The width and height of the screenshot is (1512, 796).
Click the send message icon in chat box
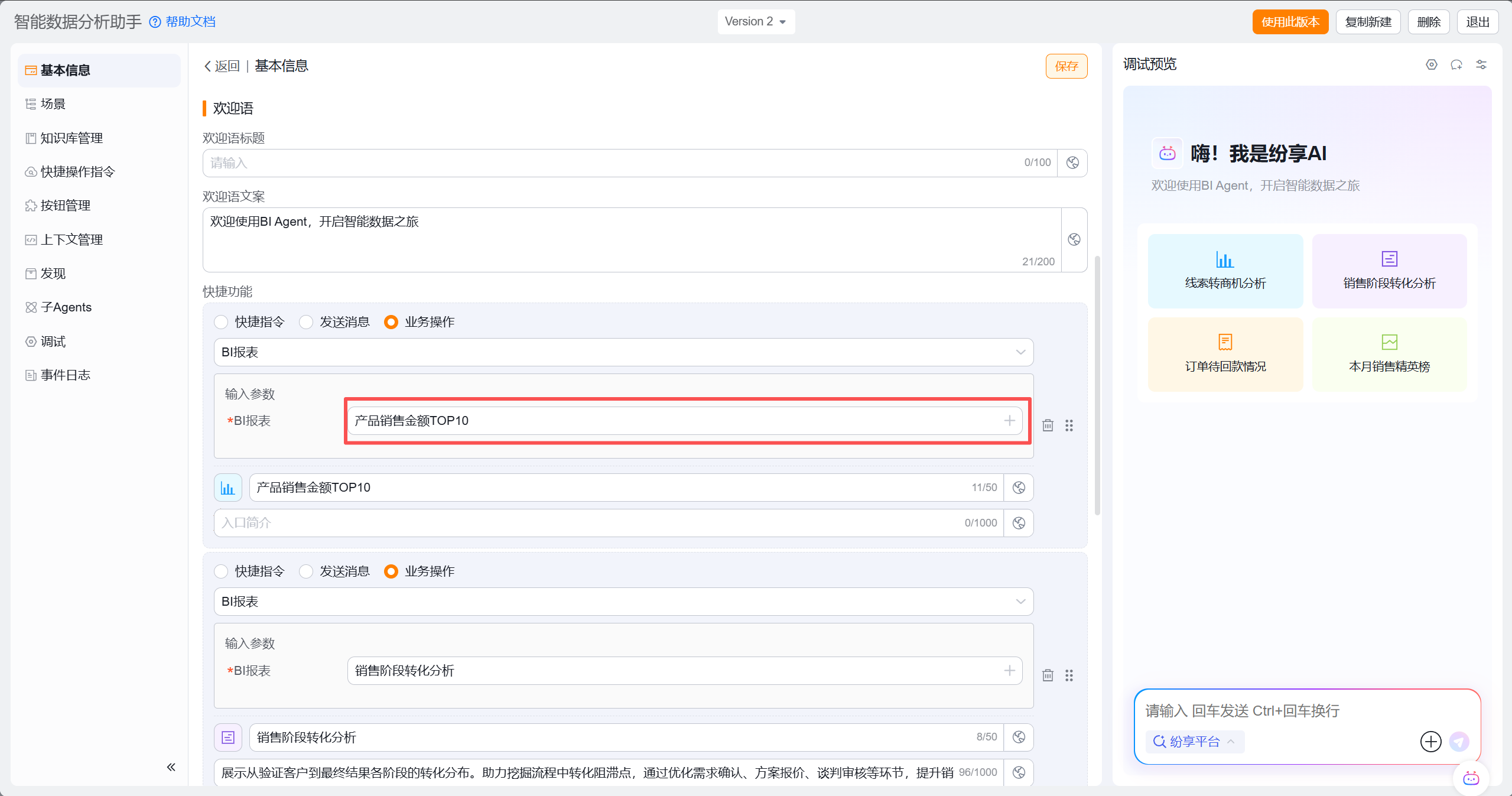click(1459, 742)
